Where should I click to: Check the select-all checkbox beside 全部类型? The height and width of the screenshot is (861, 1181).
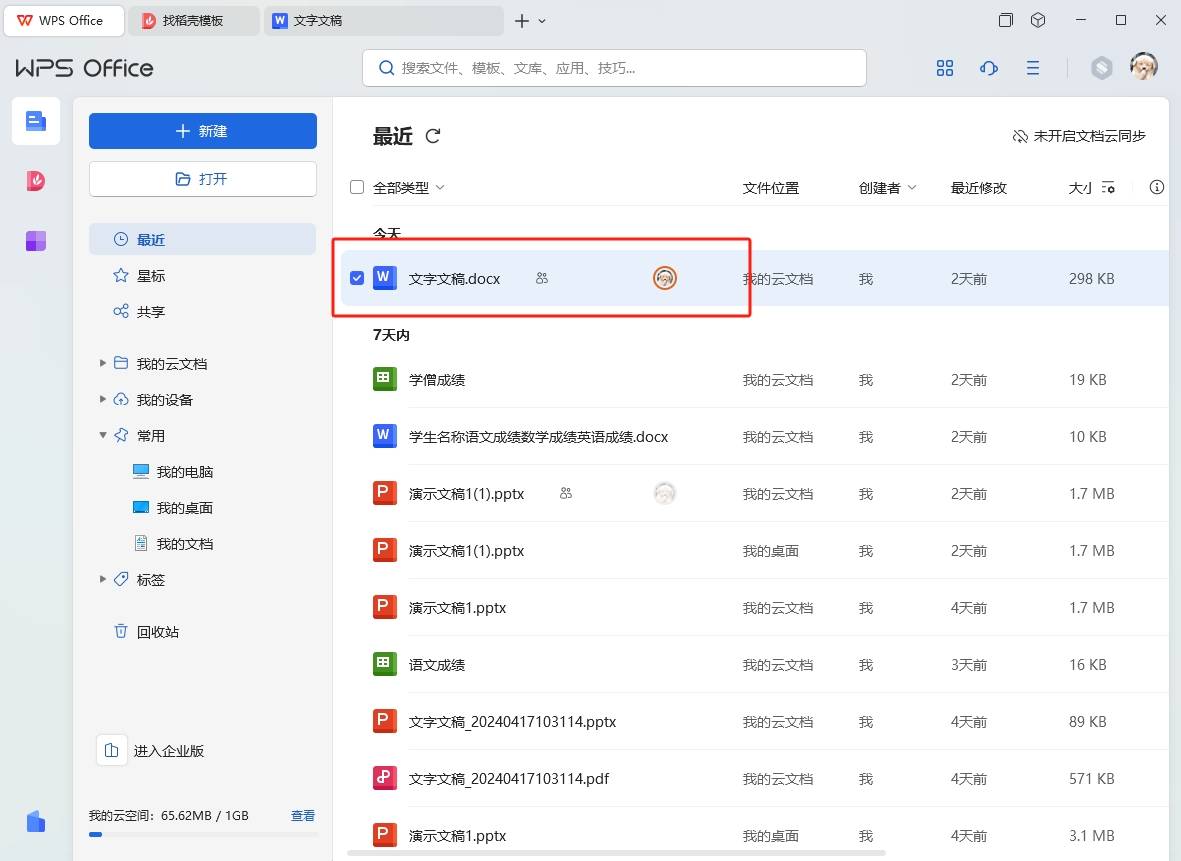pos(356,187)
